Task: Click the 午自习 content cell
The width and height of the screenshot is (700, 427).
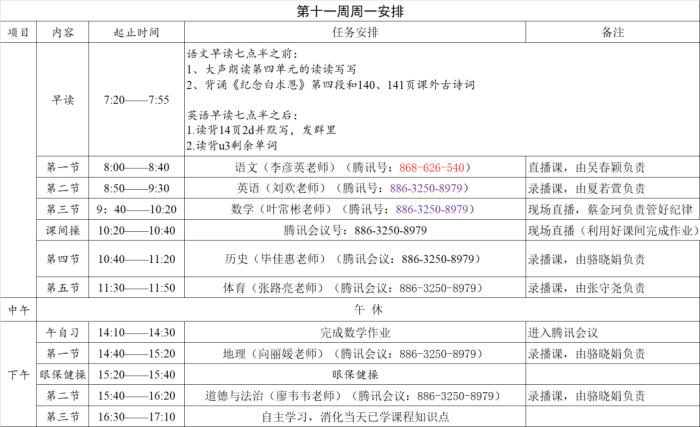Action: [x=62, y=333]
